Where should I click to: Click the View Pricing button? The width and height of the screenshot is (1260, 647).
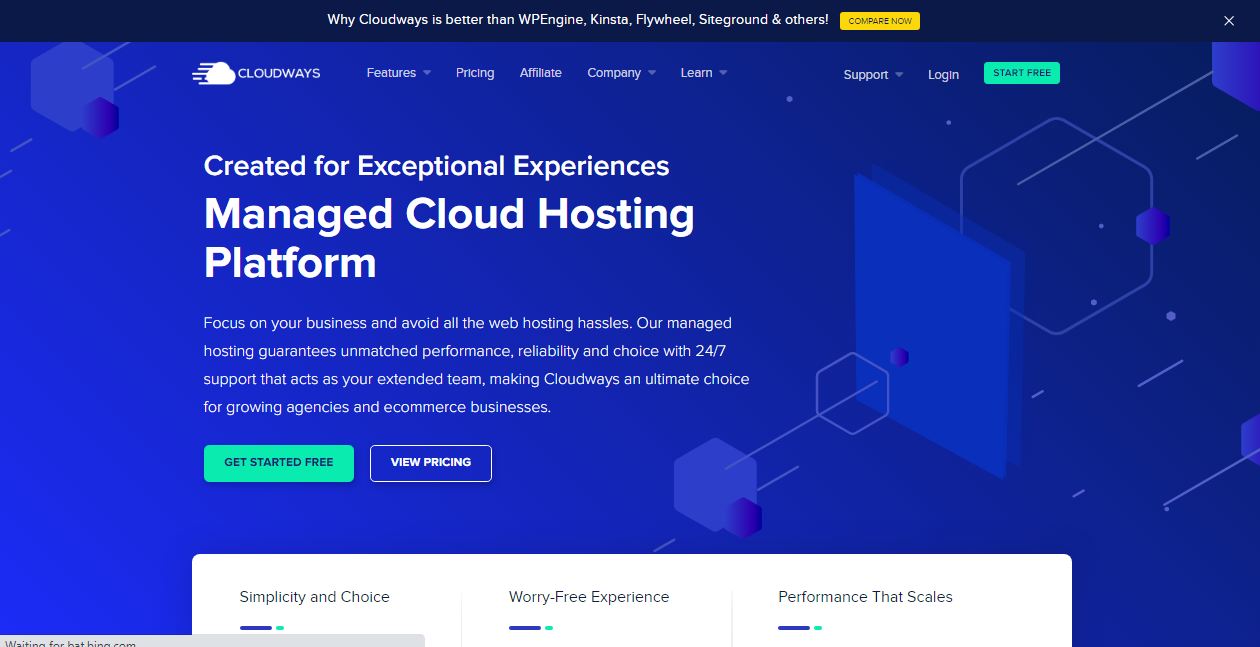pos(431,463)
